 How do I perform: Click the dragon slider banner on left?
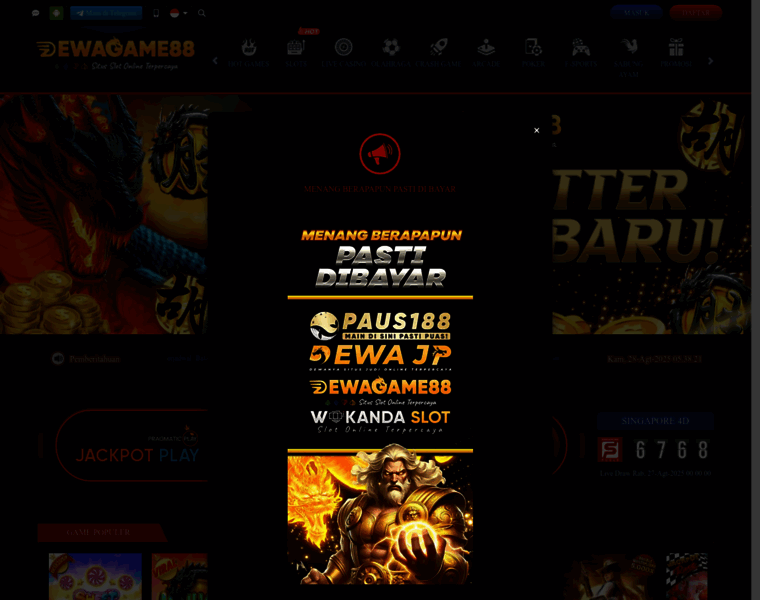coord(104,214)
